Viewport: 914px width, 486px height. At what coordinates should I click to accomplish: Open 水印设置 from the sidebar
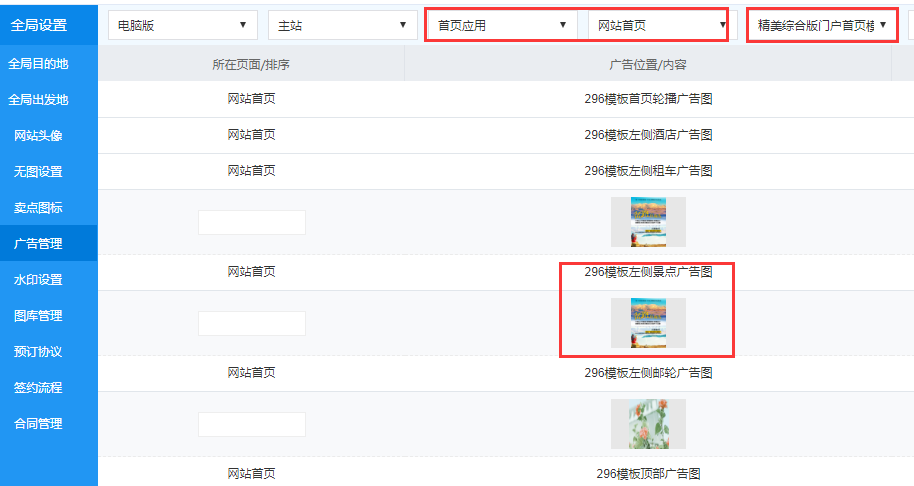click(x=38, y=280)
